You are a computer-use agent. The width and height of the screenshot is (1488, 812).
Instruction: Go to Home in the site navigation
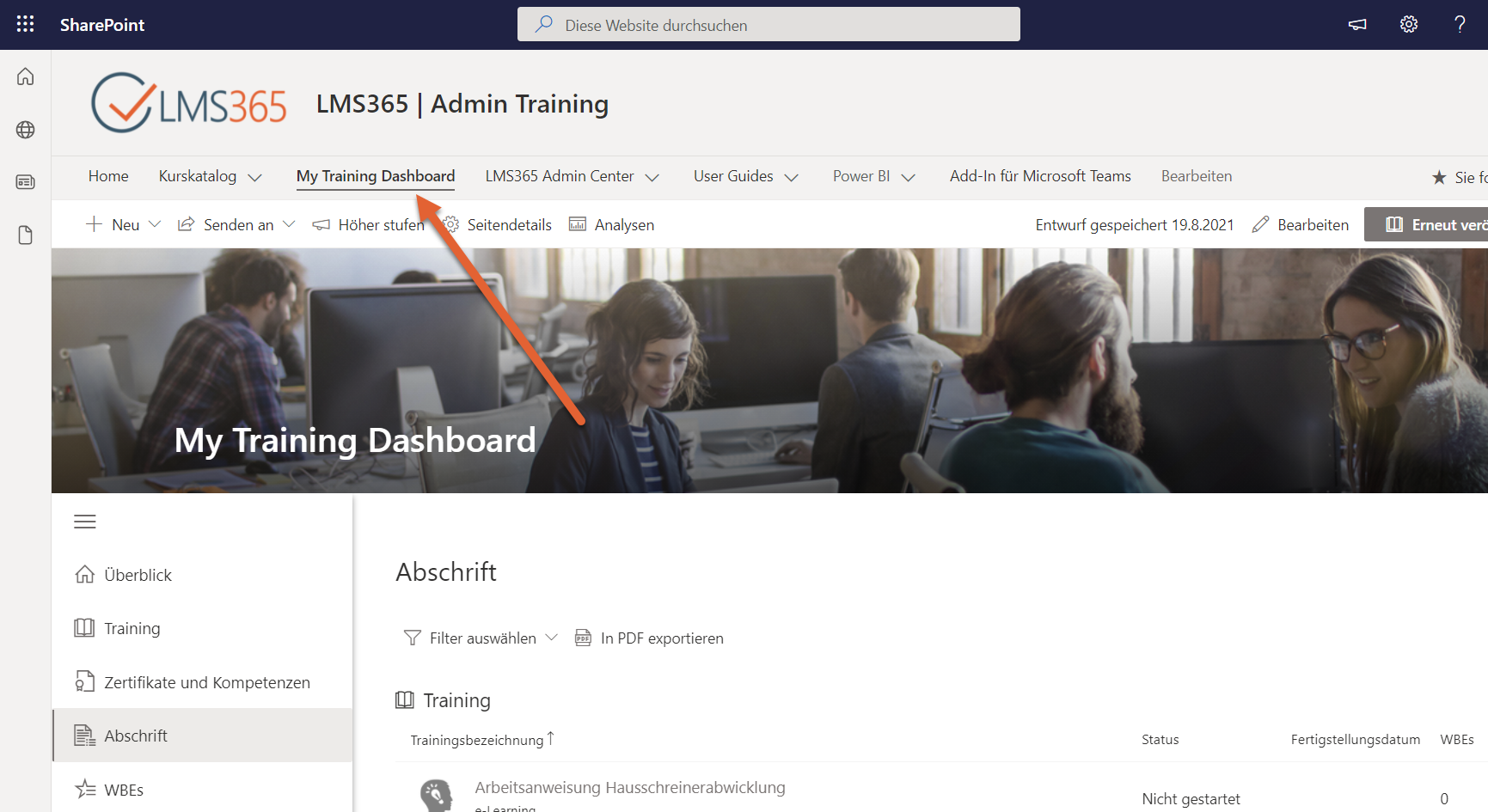(x=108, y=176)
